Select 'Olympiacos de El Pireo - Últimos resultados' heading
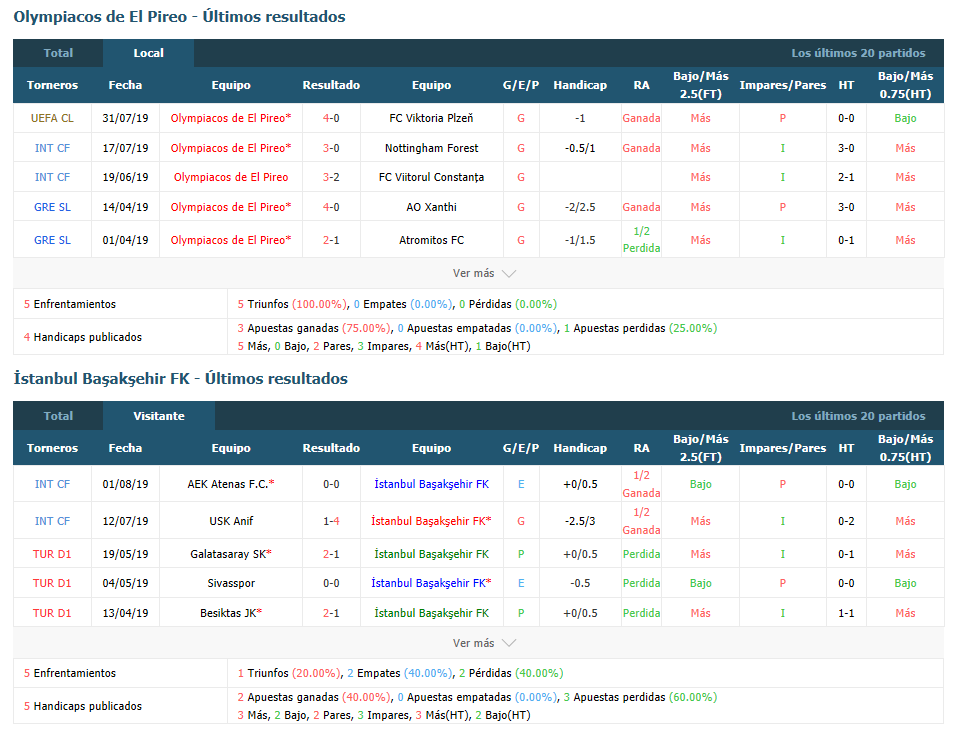This screenshot has height=733, width=953. click(179, 16)
